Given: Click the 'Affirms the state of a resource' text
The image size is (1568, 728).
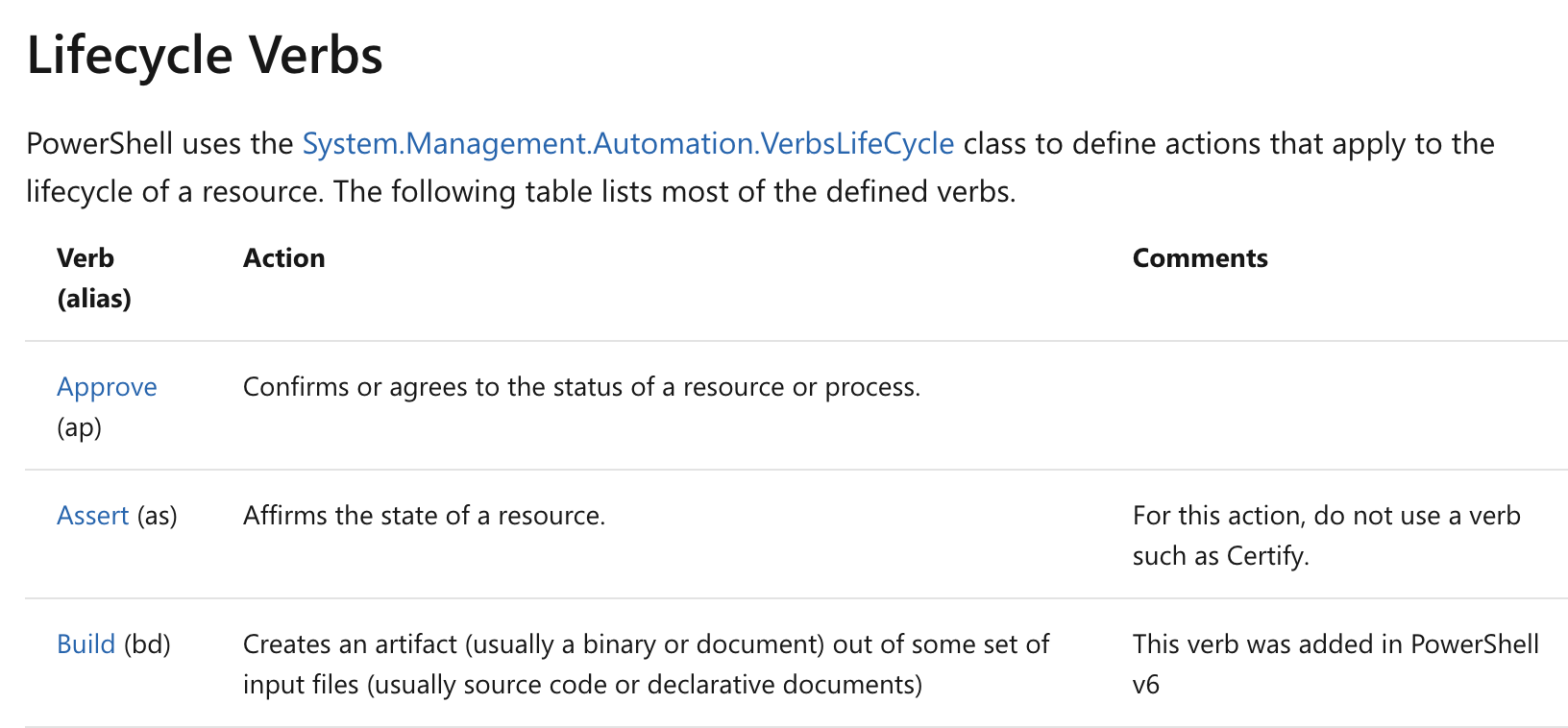Looking at the screenshot, I should point(424,516).
